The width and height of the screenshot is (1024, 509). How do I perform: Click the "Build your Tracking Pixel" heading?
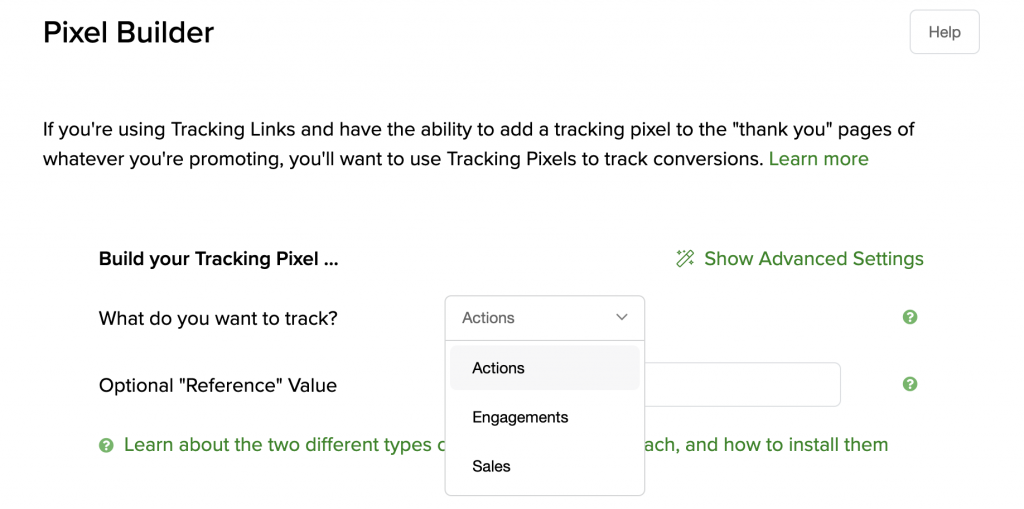218,259
